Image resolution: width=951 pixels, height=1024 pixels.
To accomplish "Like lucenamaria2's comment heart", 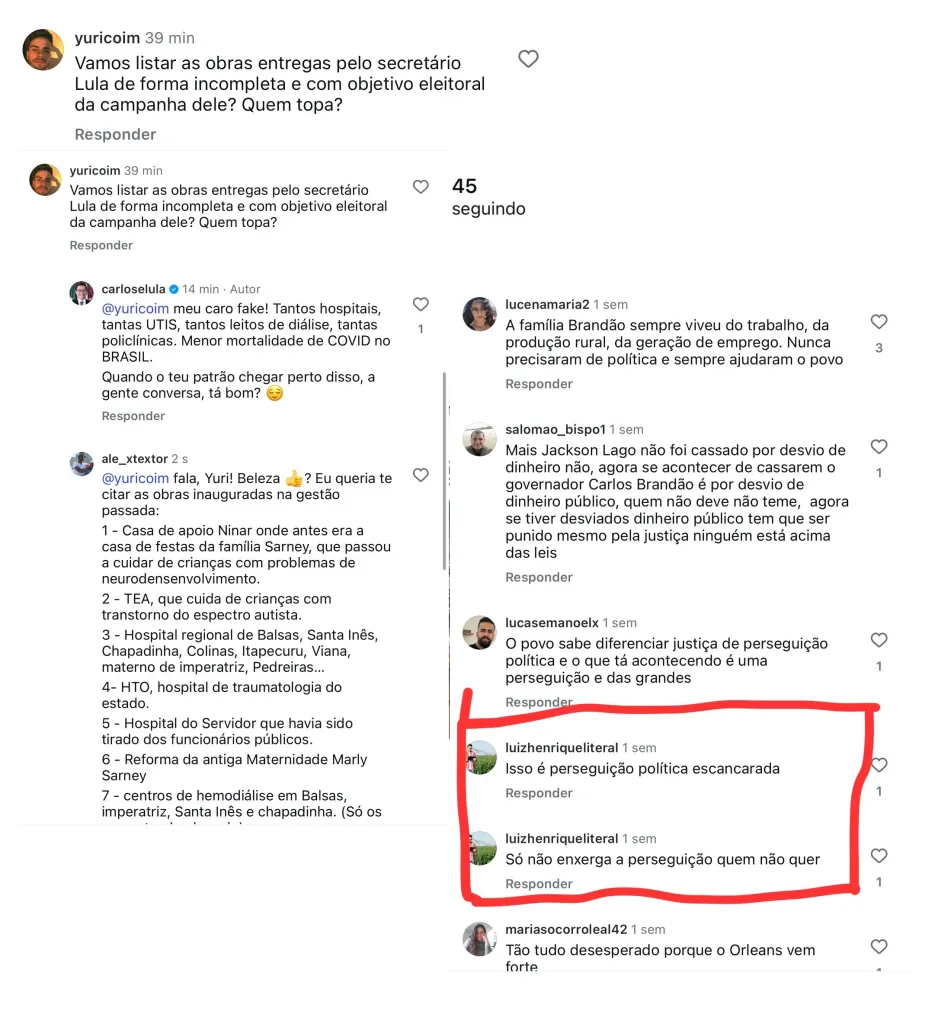I will (879, 321).
